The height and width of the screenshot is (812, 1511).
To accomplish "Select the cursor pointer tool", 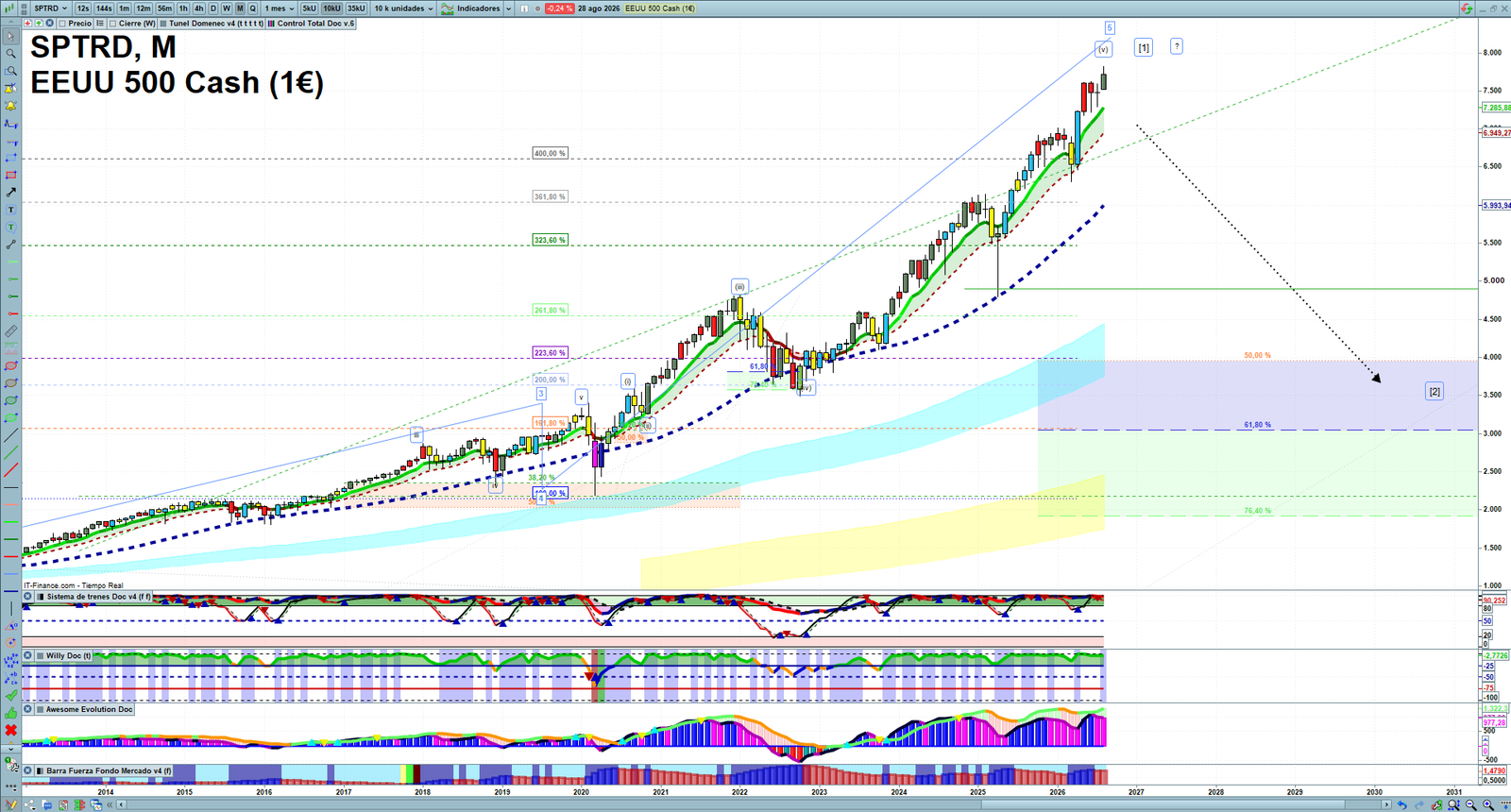I will (11, 36).
